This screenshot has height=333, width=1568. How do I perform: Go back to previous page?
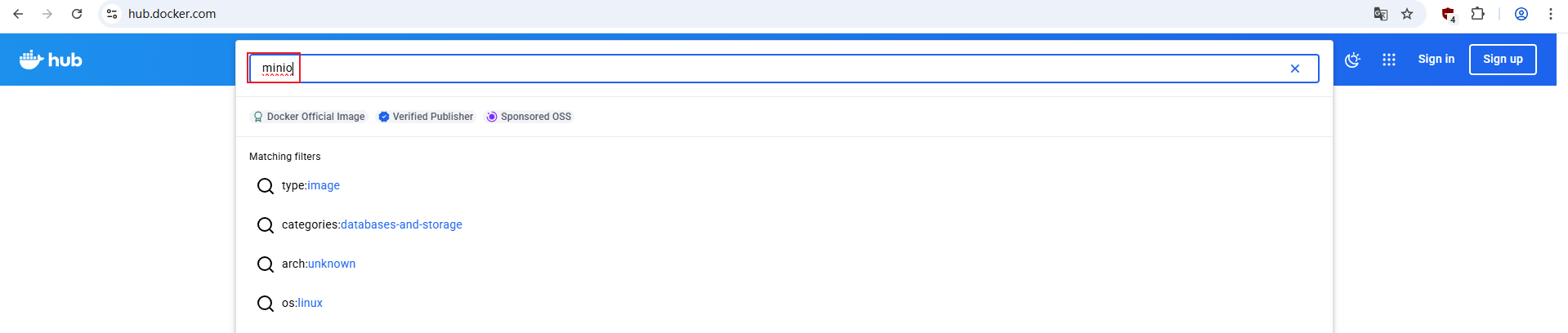pos(18,14)
